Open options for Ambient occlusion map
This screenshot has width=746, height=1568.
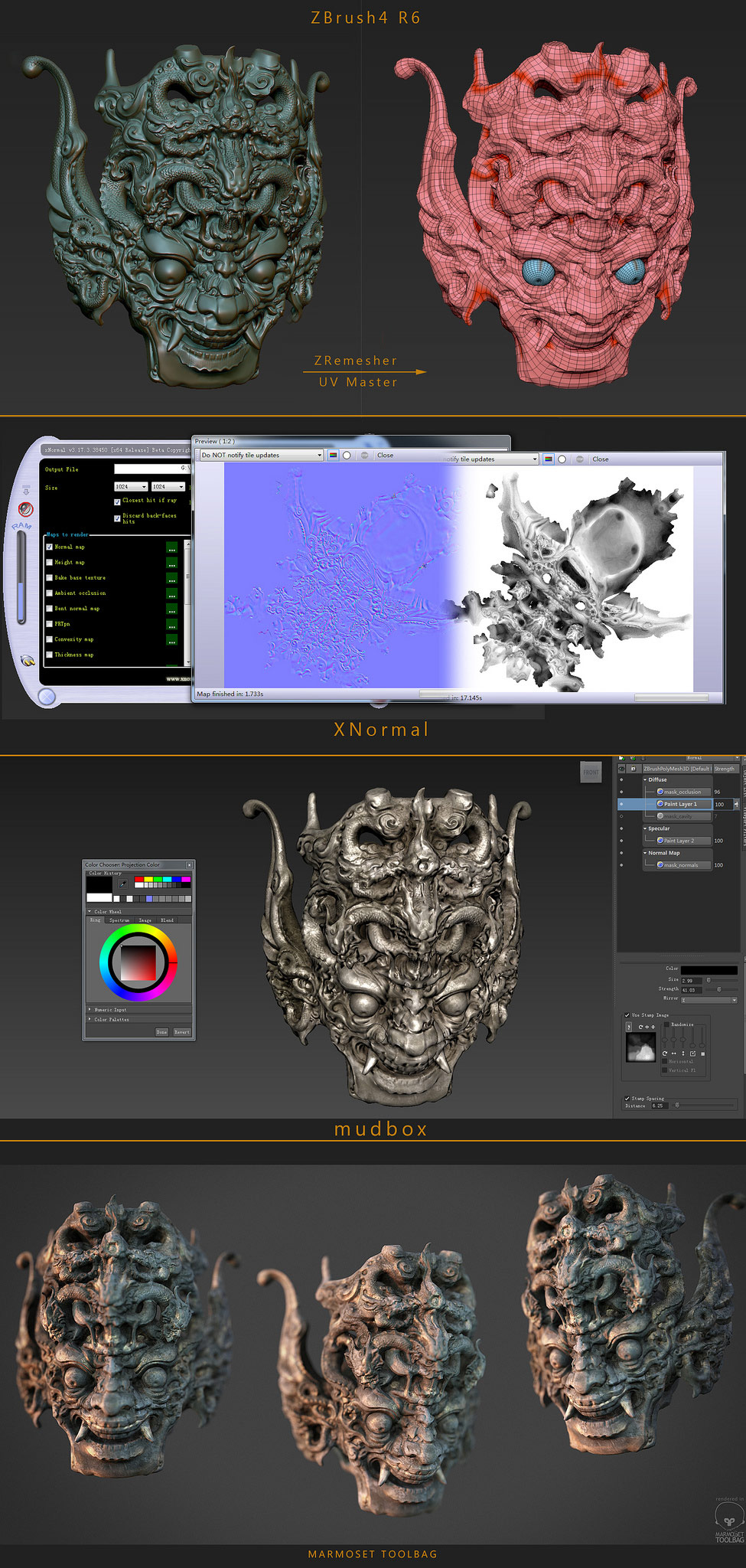(x=171, y=594)
